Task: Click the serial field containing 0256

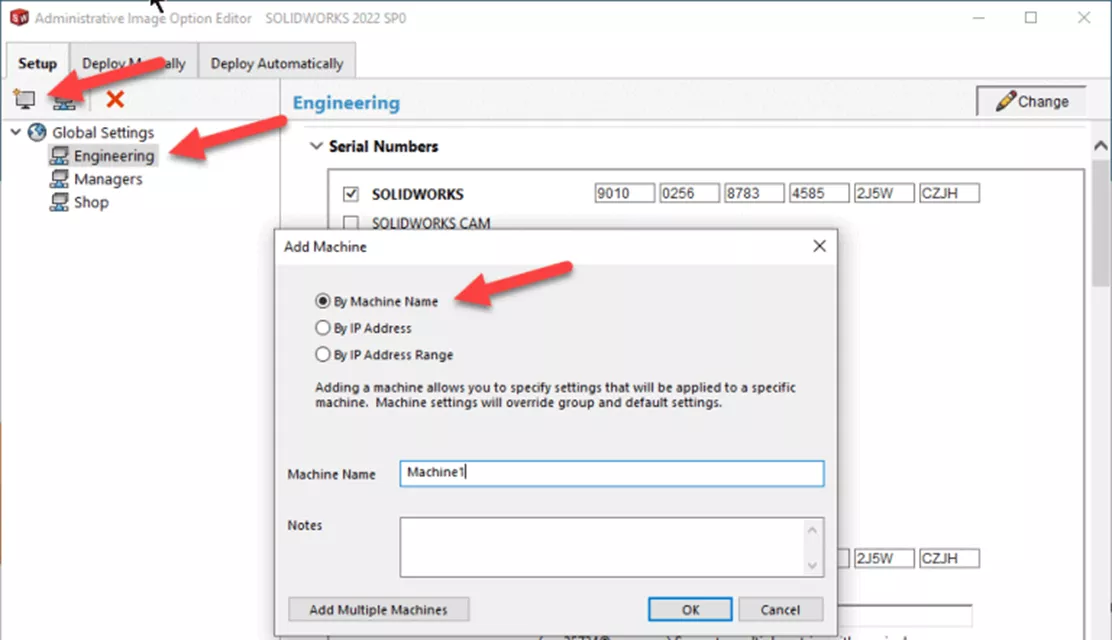Action: click(689, 193)
